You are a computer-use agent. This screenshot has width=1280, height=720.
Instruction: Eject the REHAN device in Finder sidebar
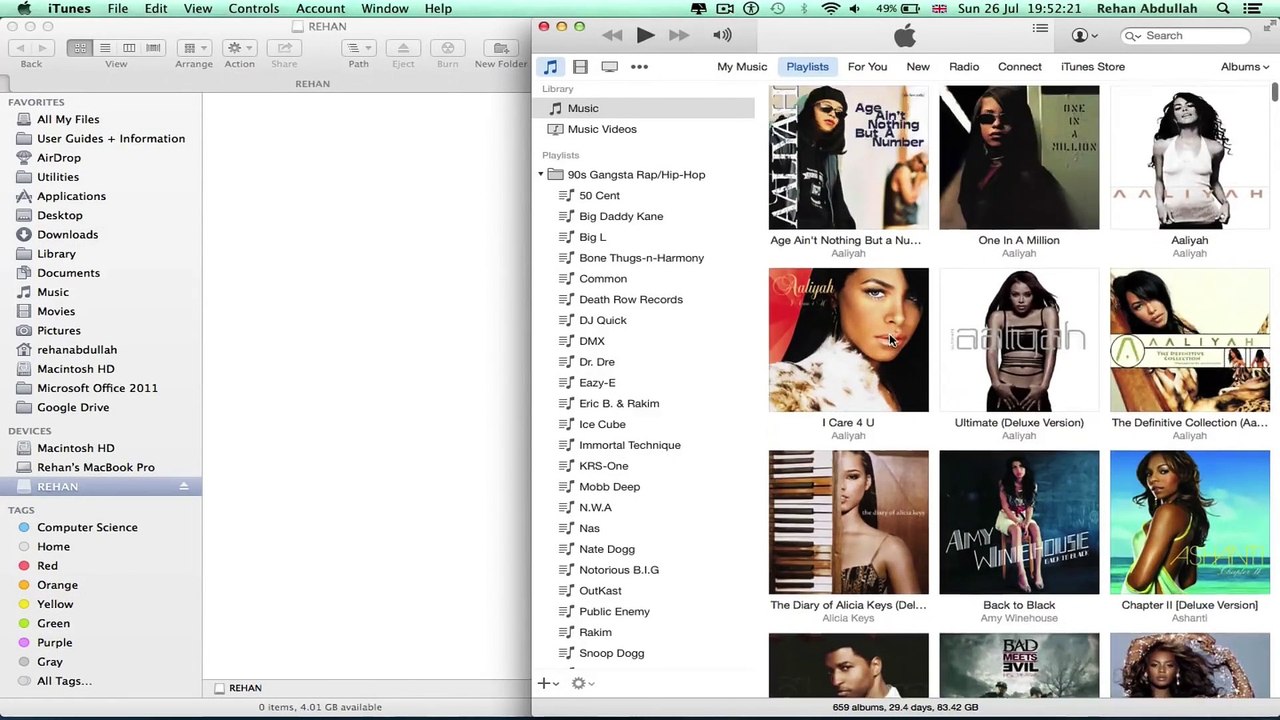[184, 487]
